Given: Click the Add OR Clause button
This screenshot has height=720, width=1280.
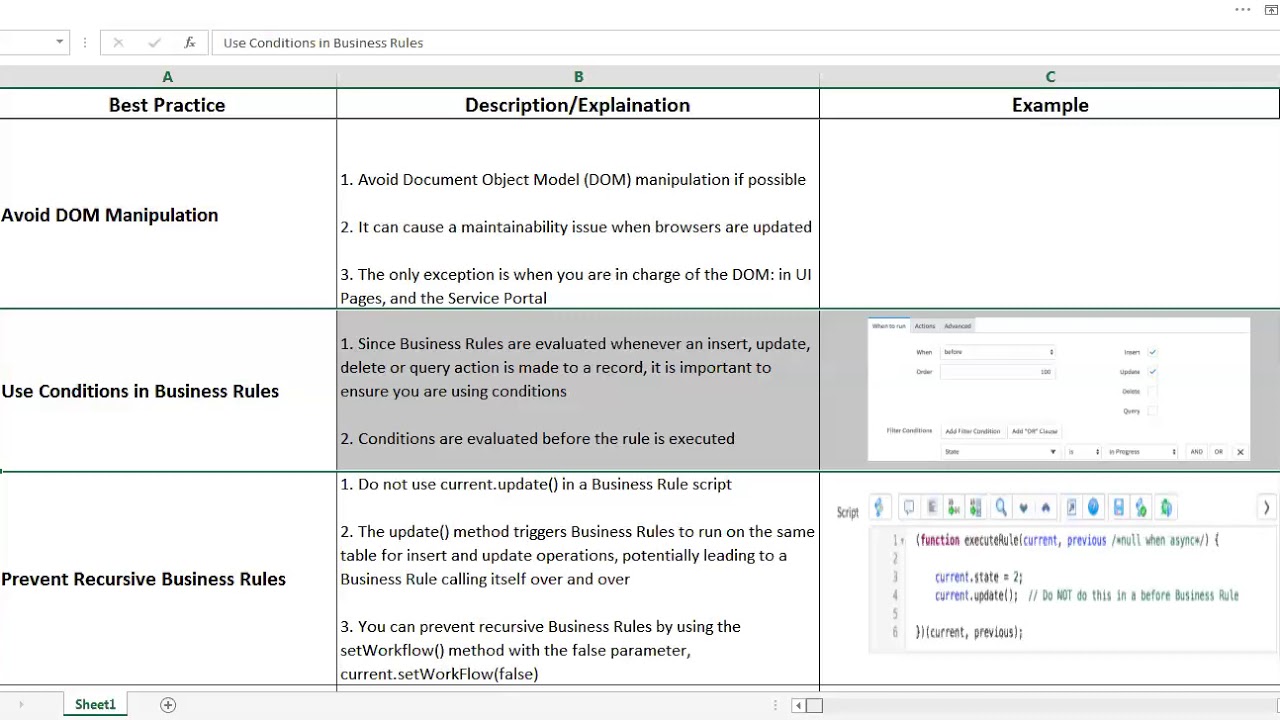Looking at the screenshot, I should click(x=1034, y=431).
